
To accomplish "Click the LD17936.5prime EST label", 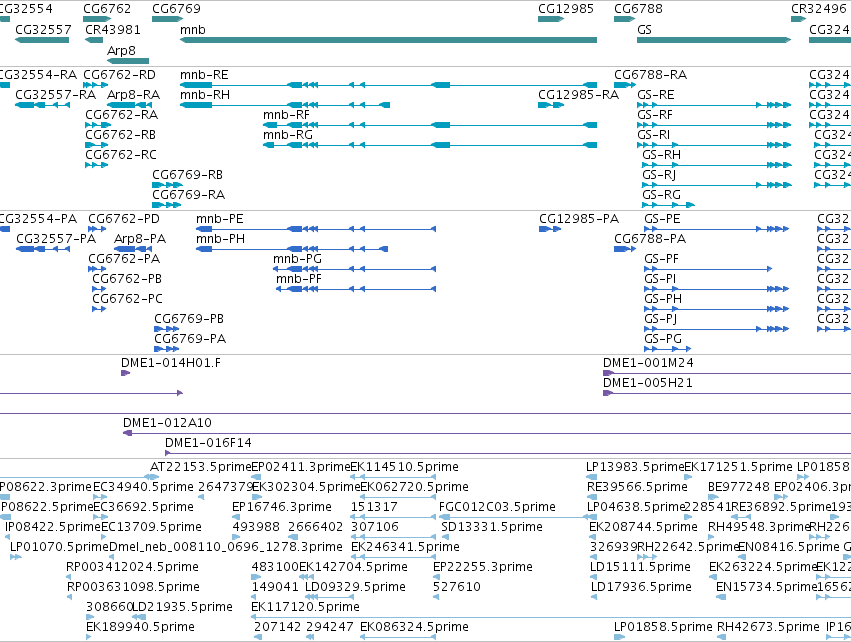I will (641, 587).
